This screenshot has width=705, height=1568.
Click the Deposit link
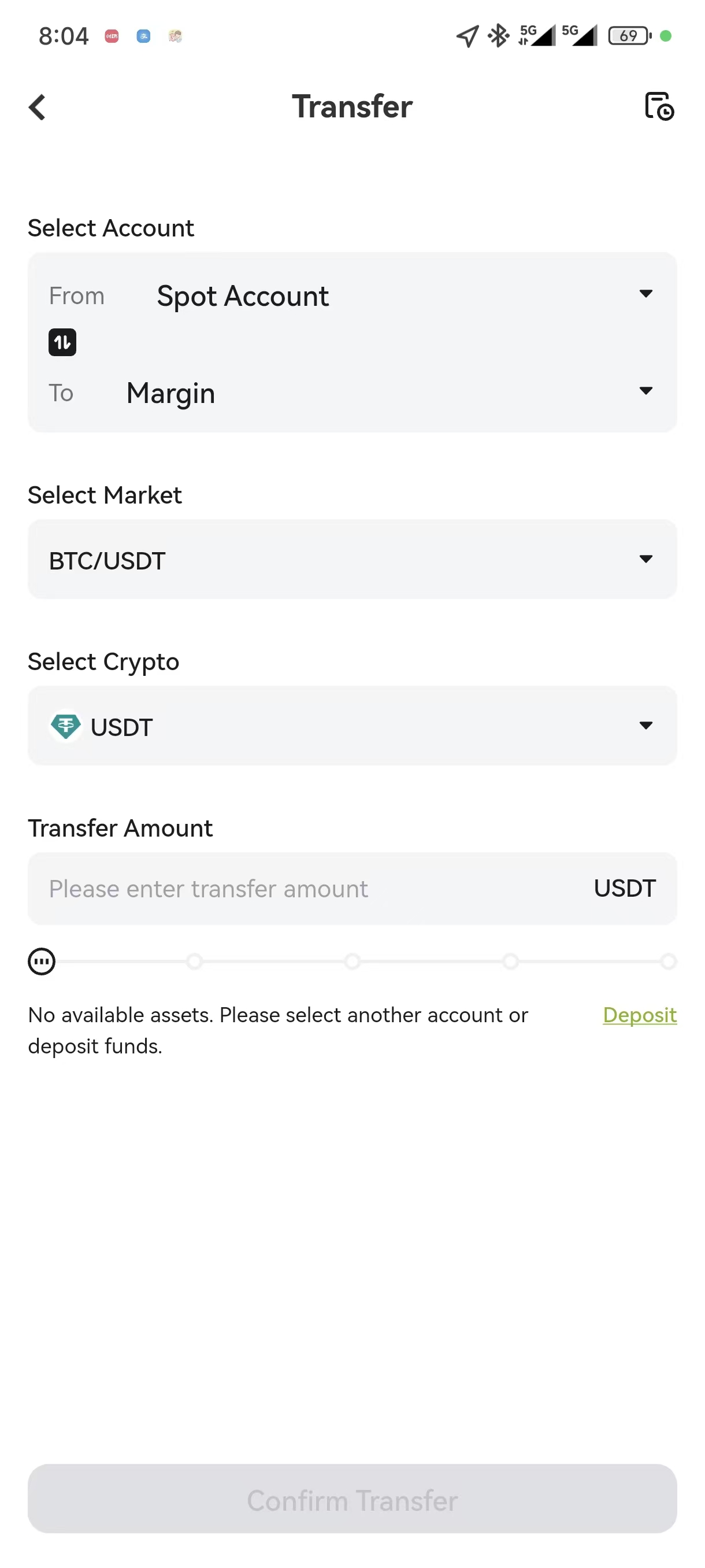coord(639,1015)
